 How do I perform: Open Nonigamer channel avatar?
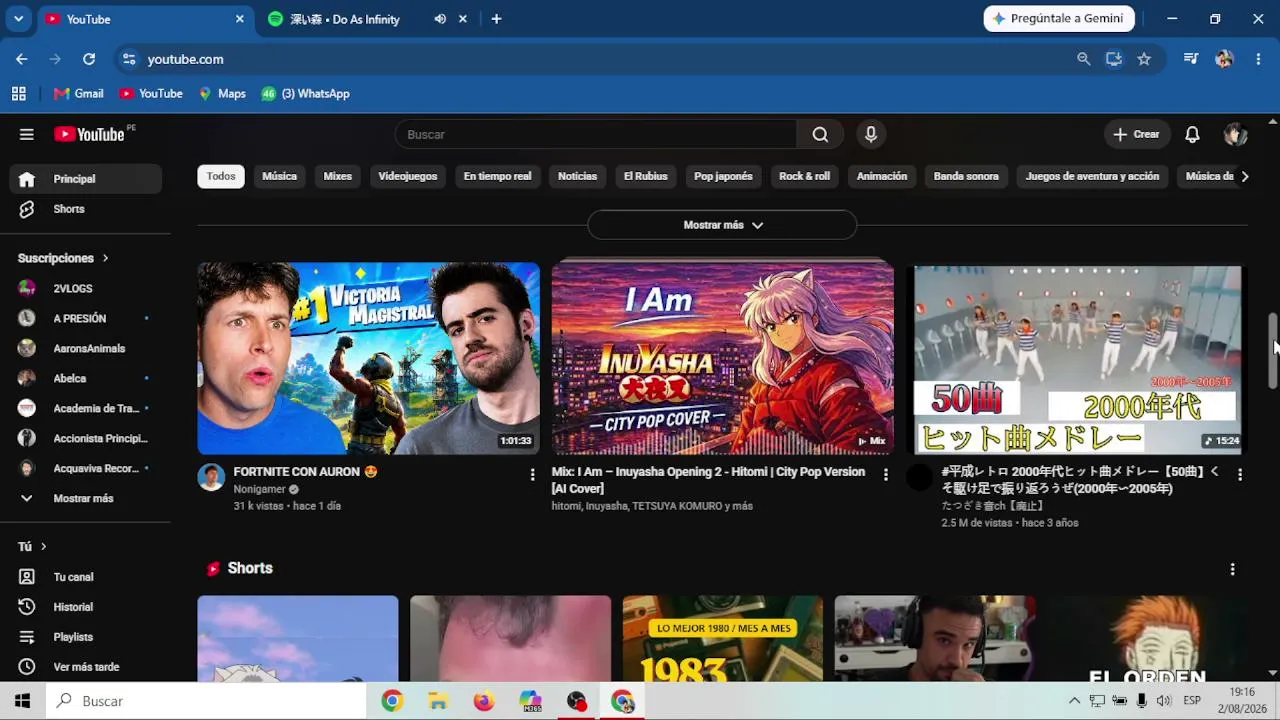(x=211, y=477)
